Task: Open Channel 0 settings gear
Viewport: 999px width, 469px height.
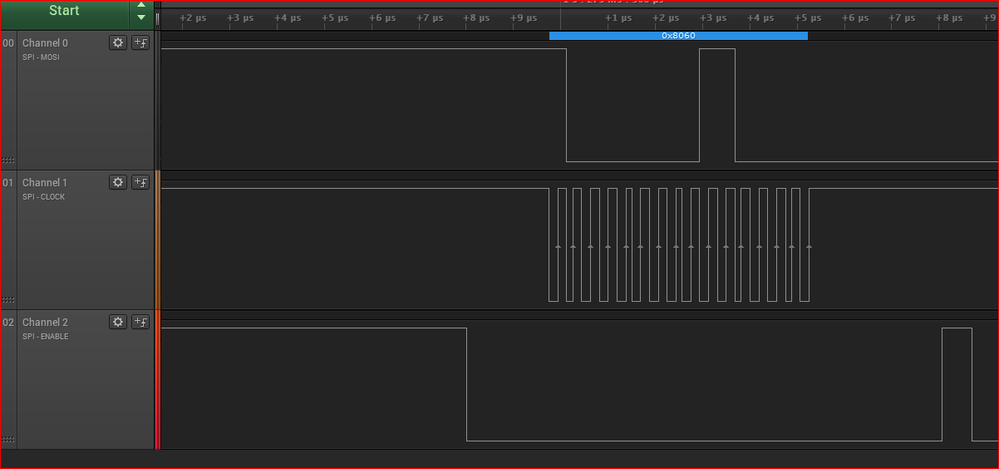Action: coord(118,43)
